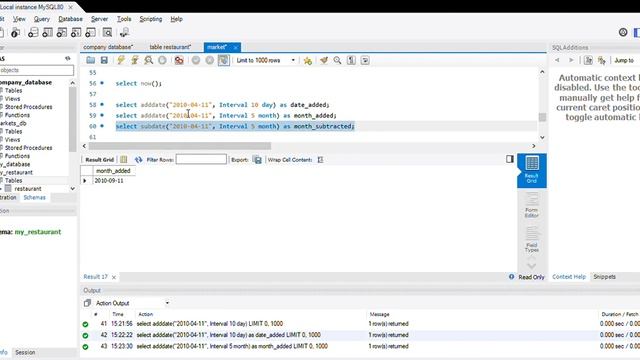
Task: Open the schema inspector toolbar icon
Action: pyautogui.click(x=16, y=33)
